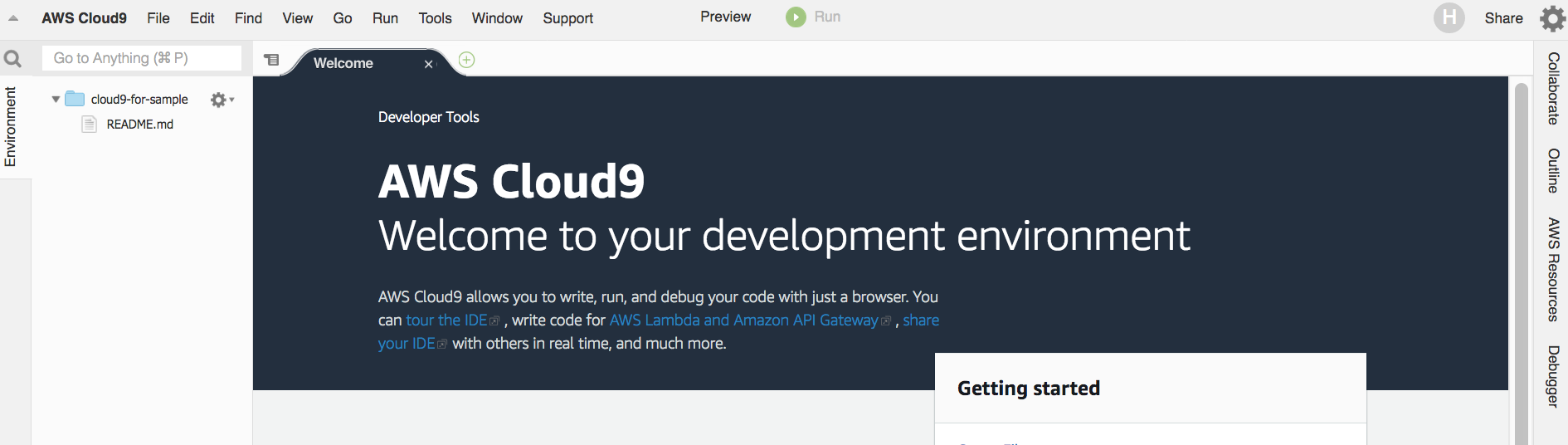
Task: Click the user avatar H icon
Action: [1449, 17]
